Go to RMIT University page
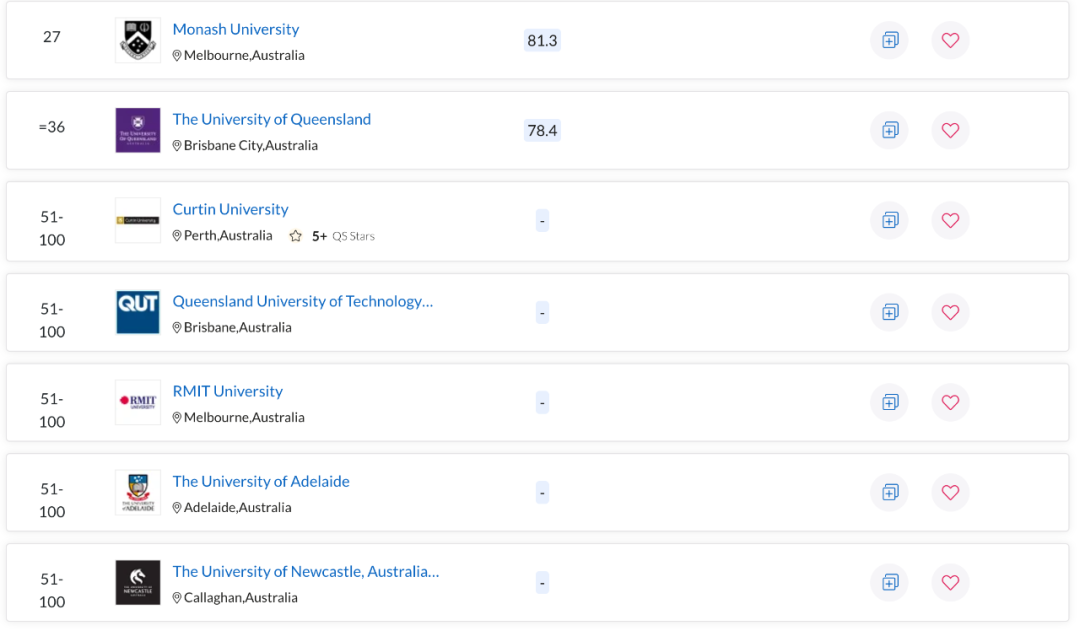Image resolution: width=1080 pixels, height=631 pixels. 227,391
